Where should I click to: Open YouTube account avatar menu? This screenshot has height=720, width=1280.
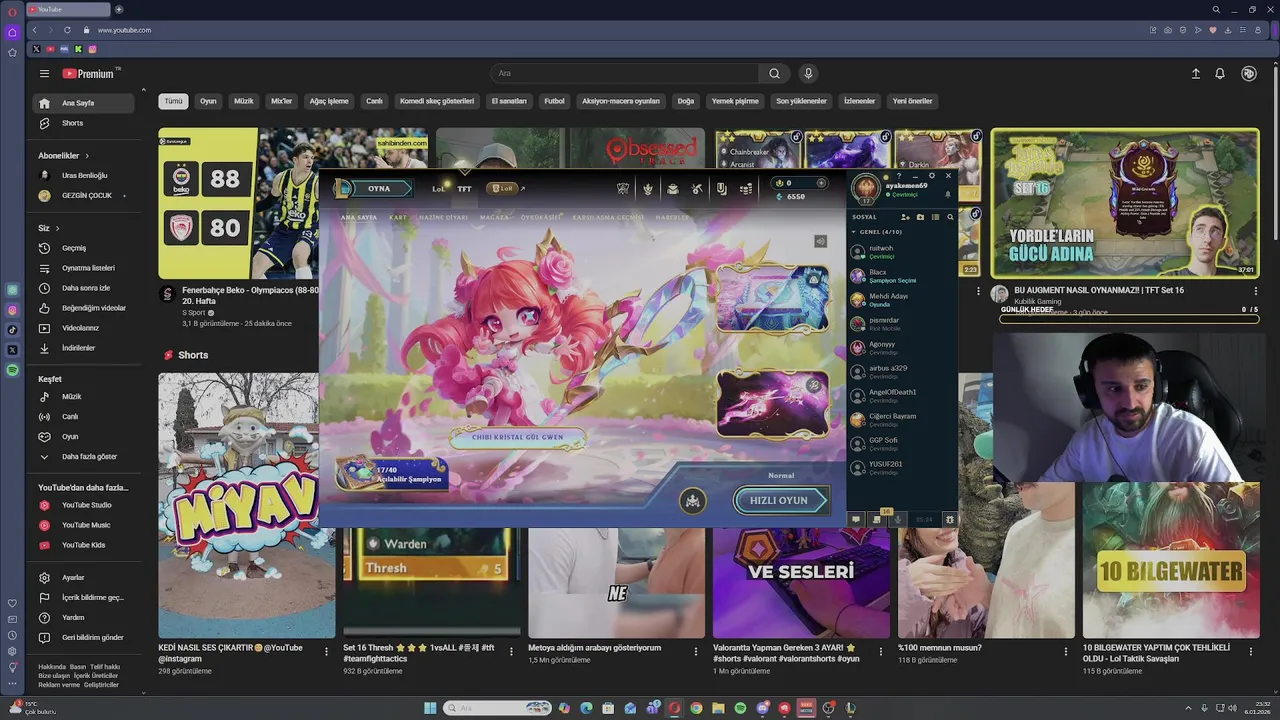coord(1248,73)
